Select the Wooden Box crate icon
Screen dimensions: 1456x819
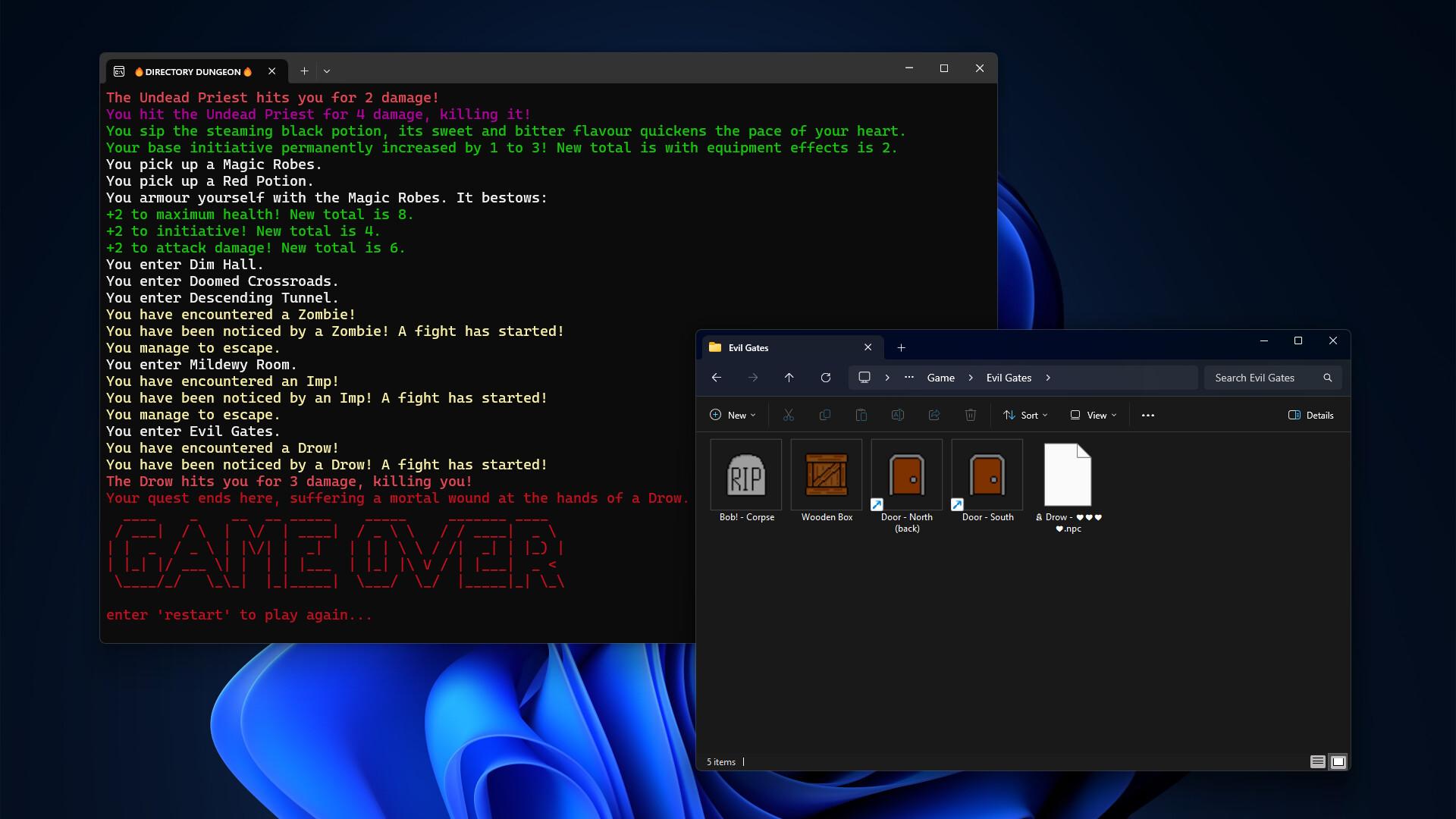point(826,475)
